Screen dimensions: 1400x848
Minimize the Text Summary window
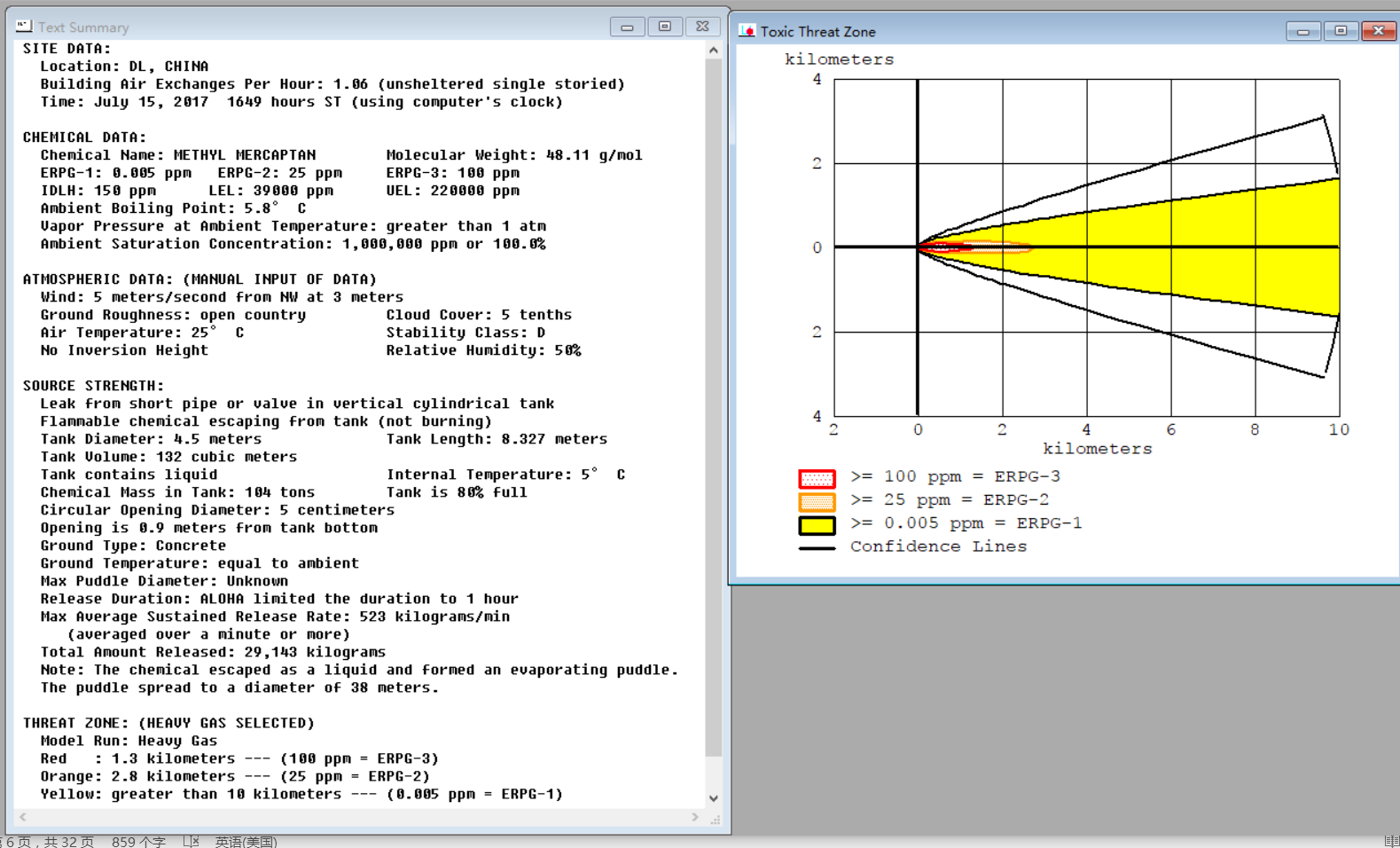627,27
